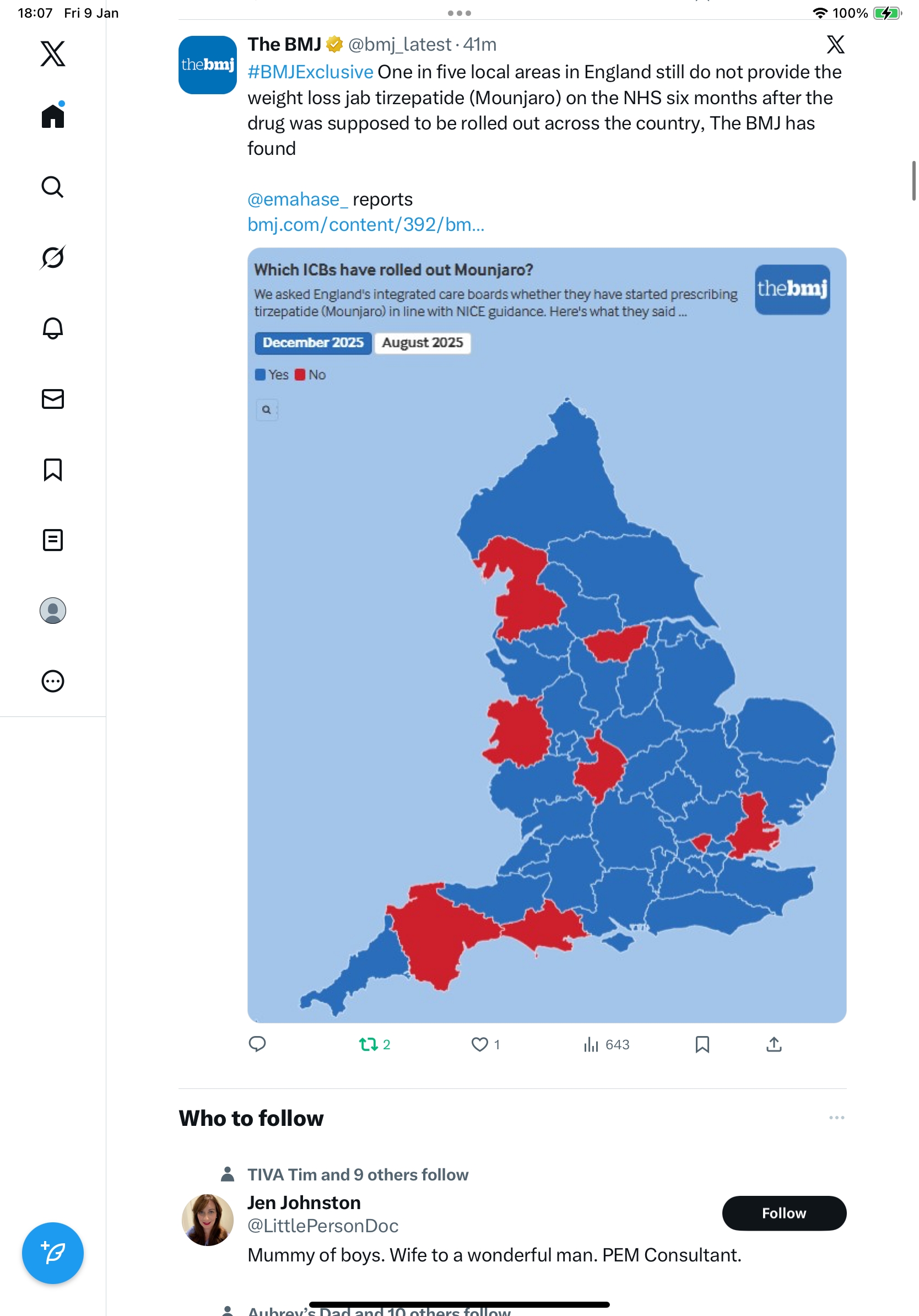This screenshot has height=1316, width=919.
Task: Click the red No legend swatch
Action: [x=300, y=375]
